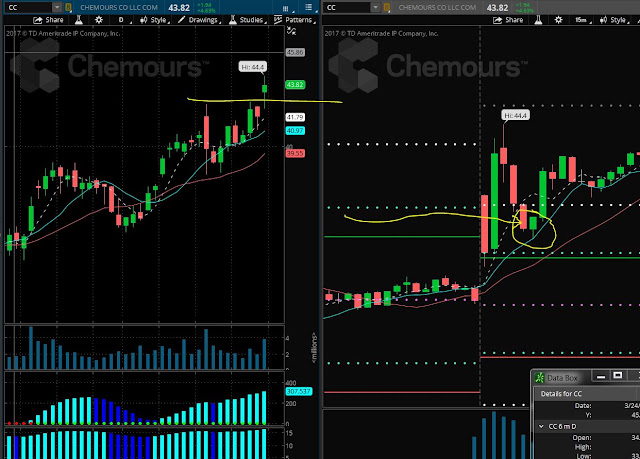640x459 pixels.
Task: Open symbol dropdown arrow in right chart
Action: [x=375, y=7]
